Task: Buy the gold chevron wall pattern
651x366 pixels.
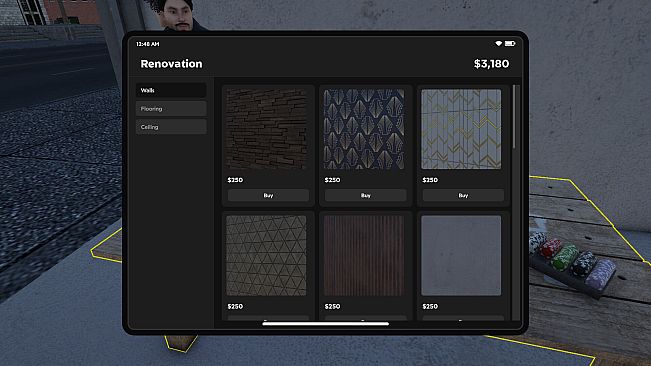Action: tap(463, 195)
